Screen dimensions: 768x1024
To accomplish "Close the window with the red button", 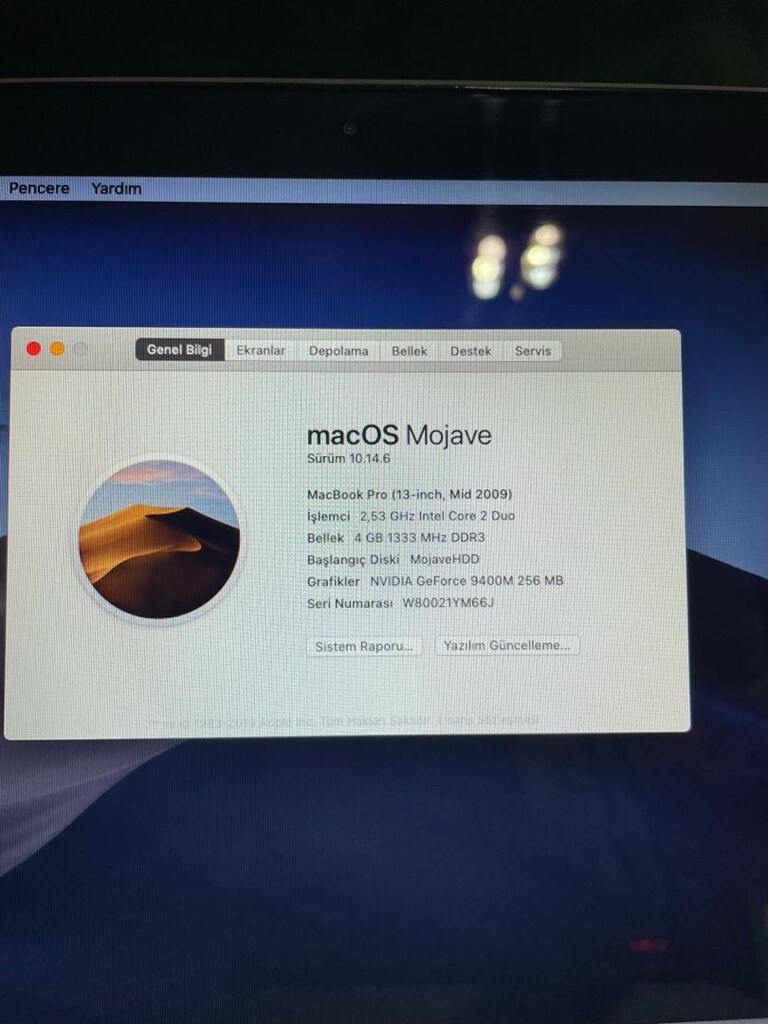I will 33,349.
